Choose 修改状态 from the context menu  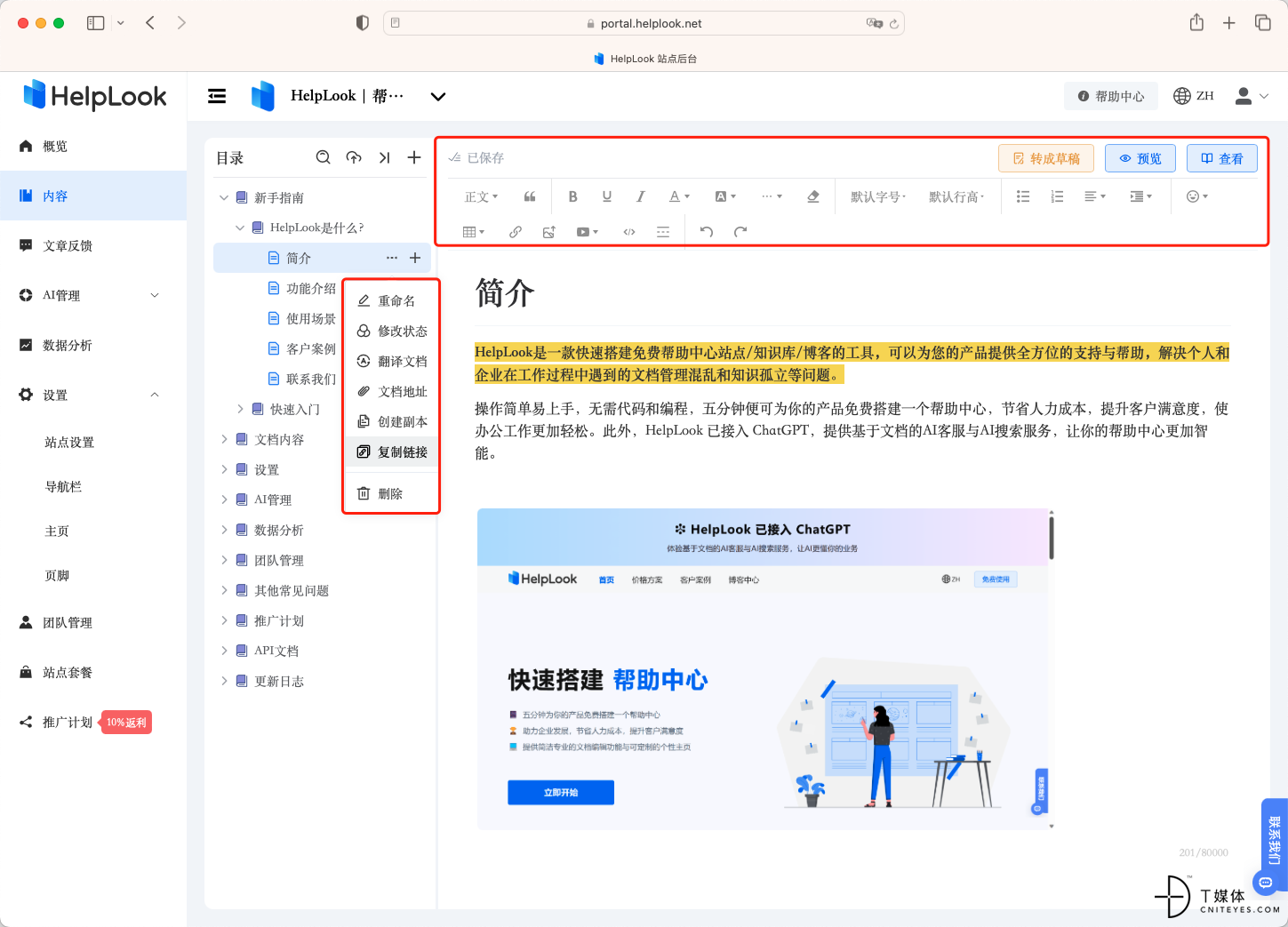[x=391, y=331]
